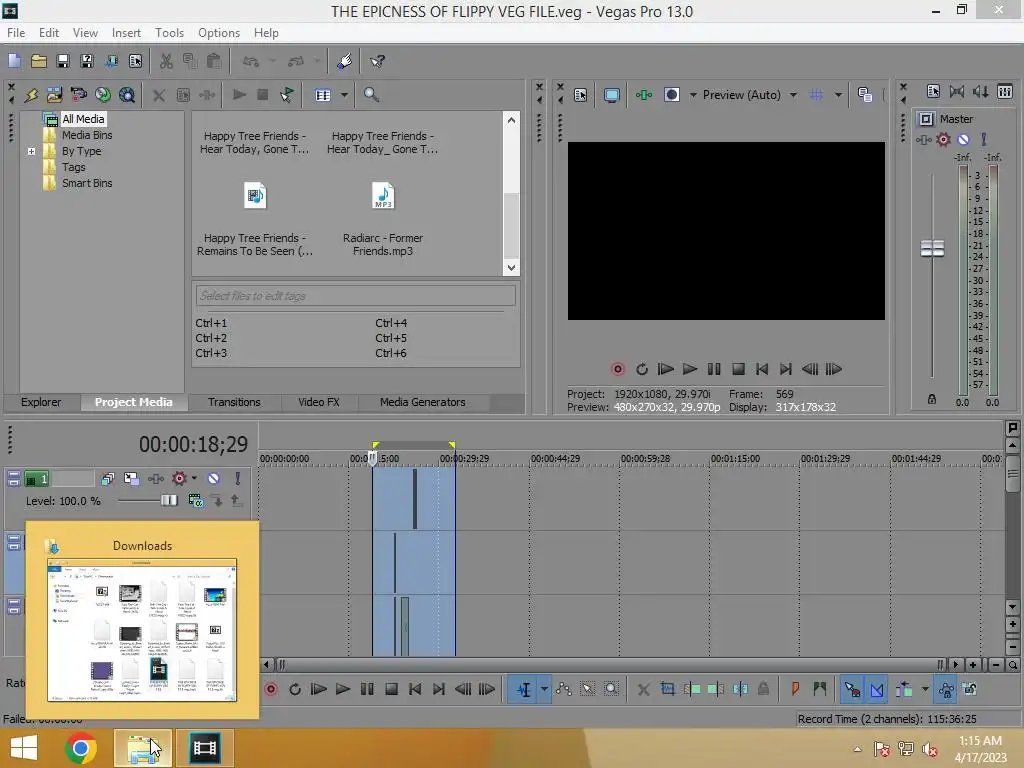Switch to the Transitions tab
Screen dimensions: 1024x768
click(x=234, y=402)
